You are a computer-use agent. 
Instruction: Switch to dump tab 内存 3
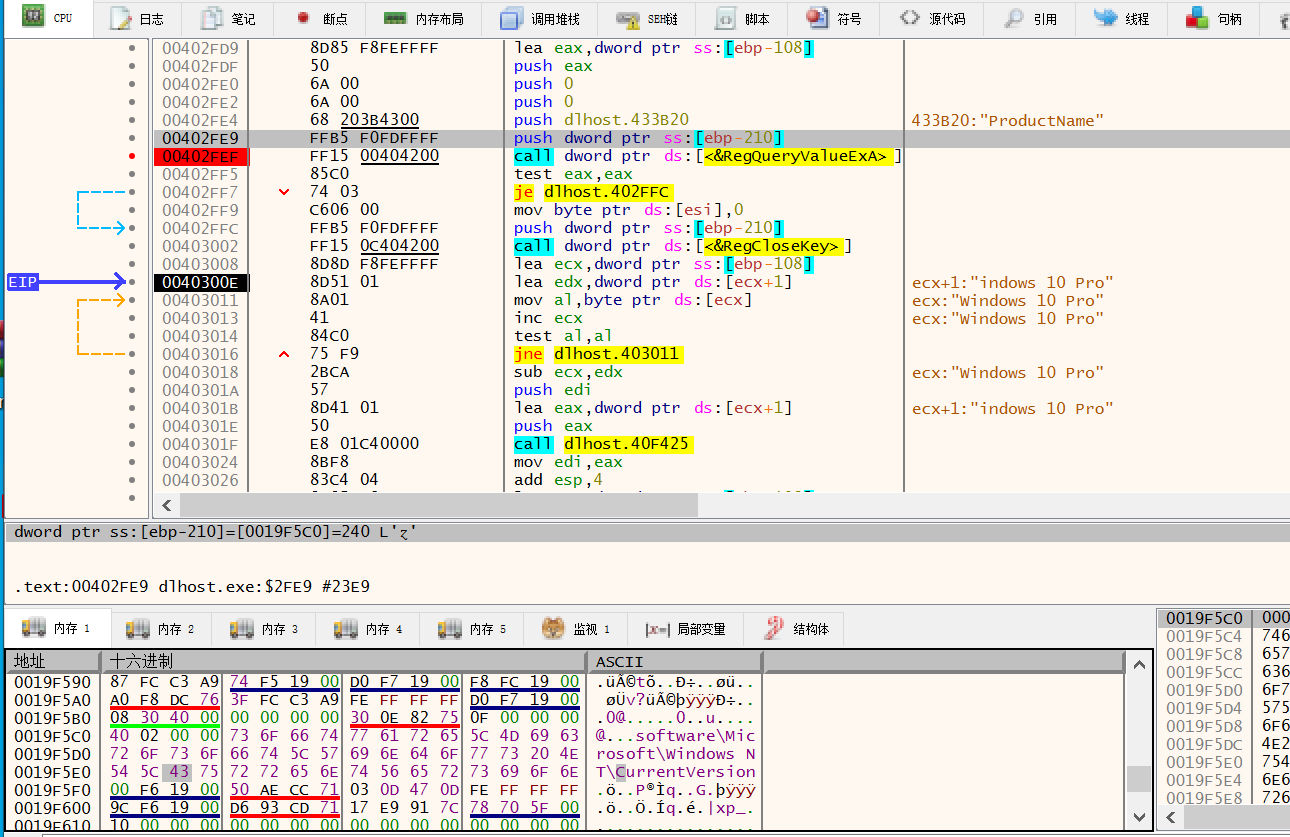coord(265,629)
